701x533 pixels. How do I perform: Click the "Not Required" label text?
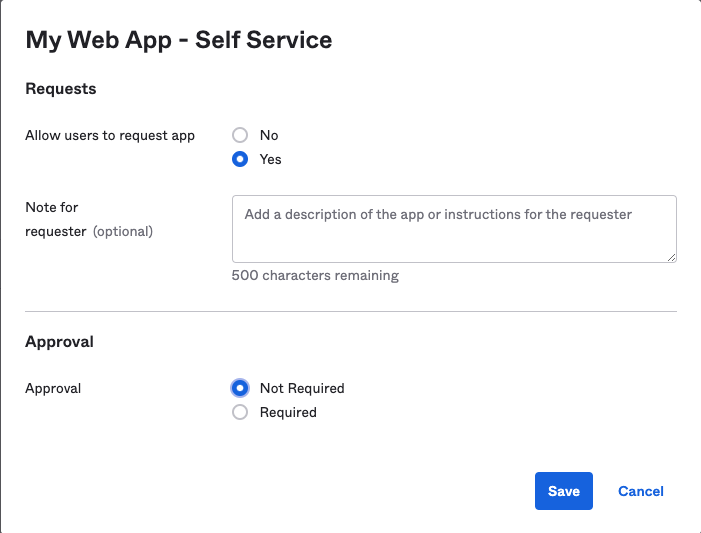[302, 388]
